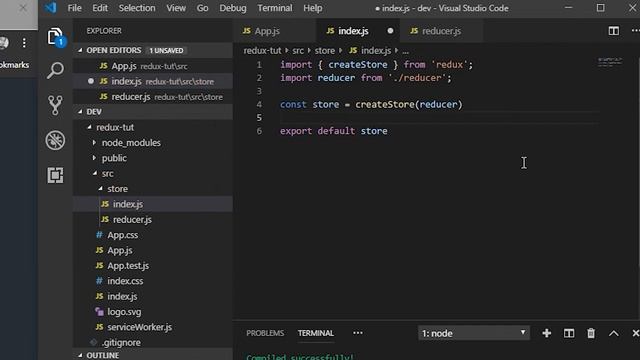Image resolution: width=640 pixels, height=360 pixels.
Task: Open App.test.js in file tree
Action: pyautogui.click(x=153, y=265)
